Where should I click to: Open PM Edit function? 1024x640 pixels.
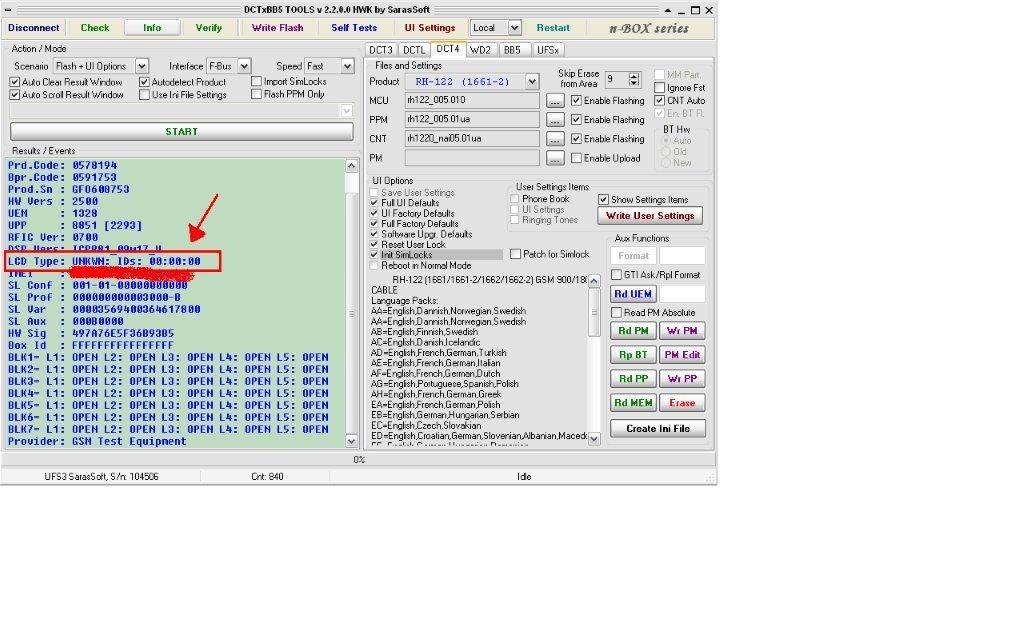682,355
